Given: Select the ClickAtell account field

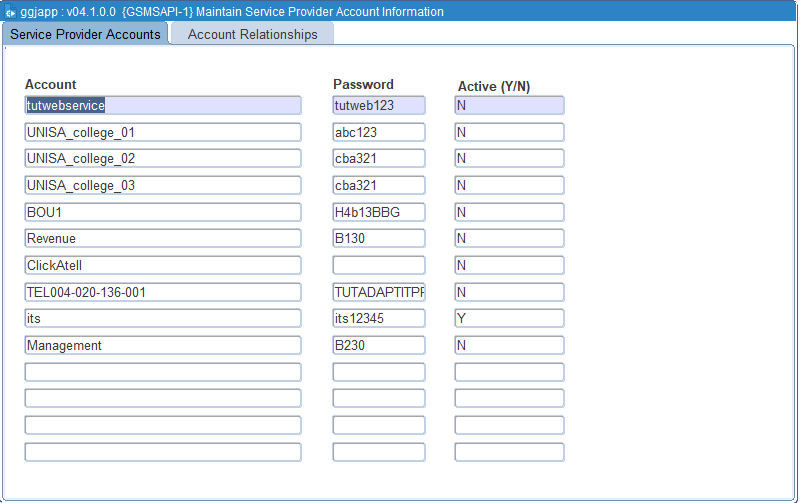Looking at the screenshot, I should click(x=162, y=265).
